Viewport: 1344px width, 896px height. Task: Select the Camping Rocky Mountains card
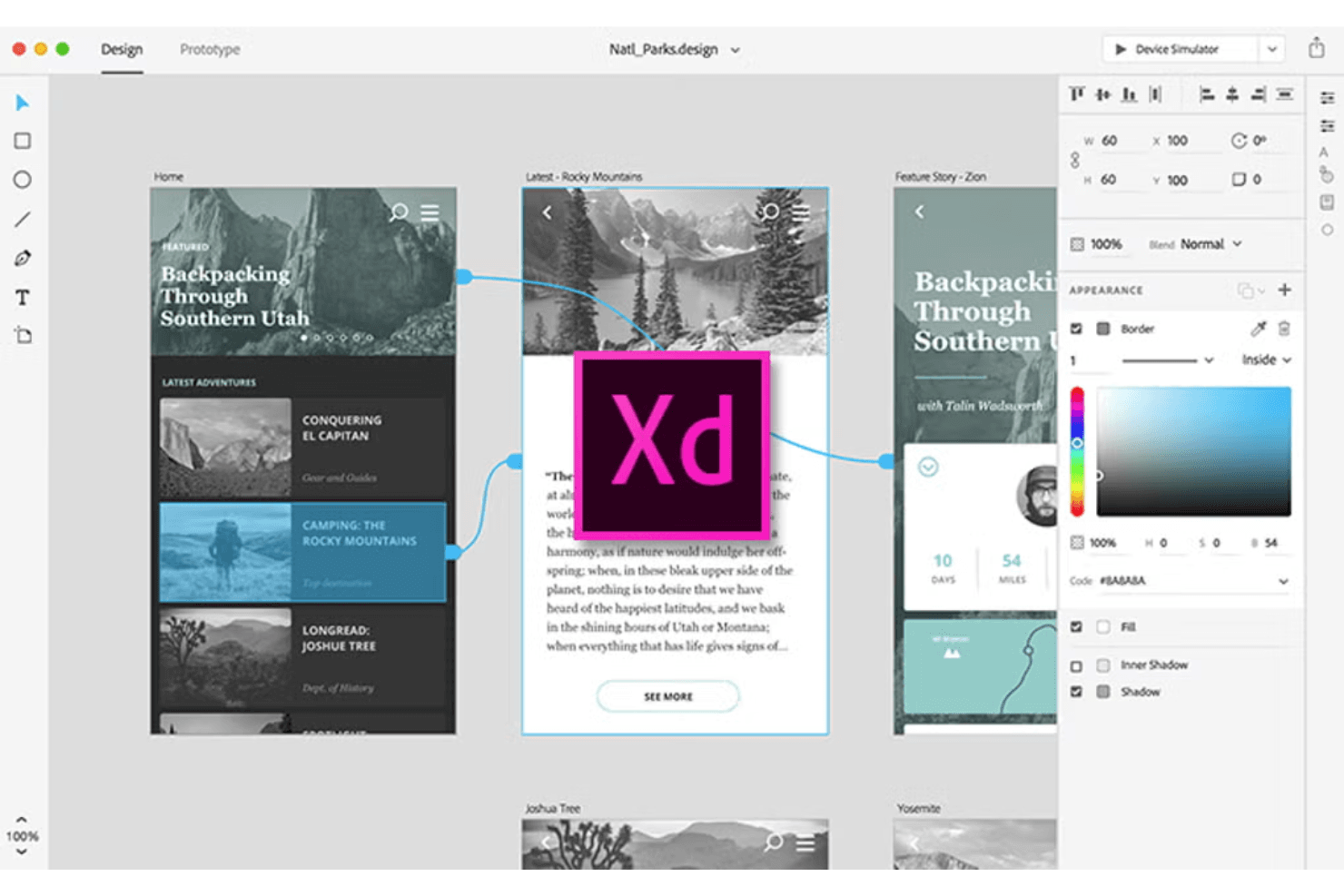pyautogui.click(x=302, y=552)
